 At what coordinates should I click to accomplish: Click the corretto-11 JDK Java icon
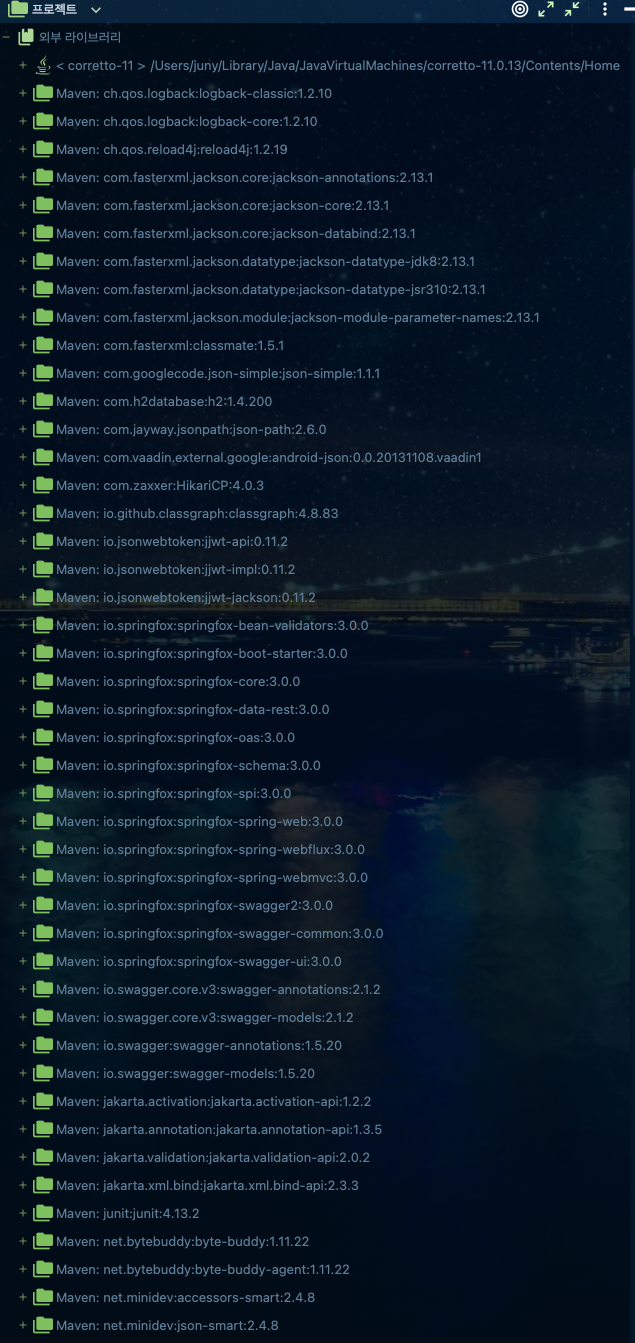[x=43, y=65]
